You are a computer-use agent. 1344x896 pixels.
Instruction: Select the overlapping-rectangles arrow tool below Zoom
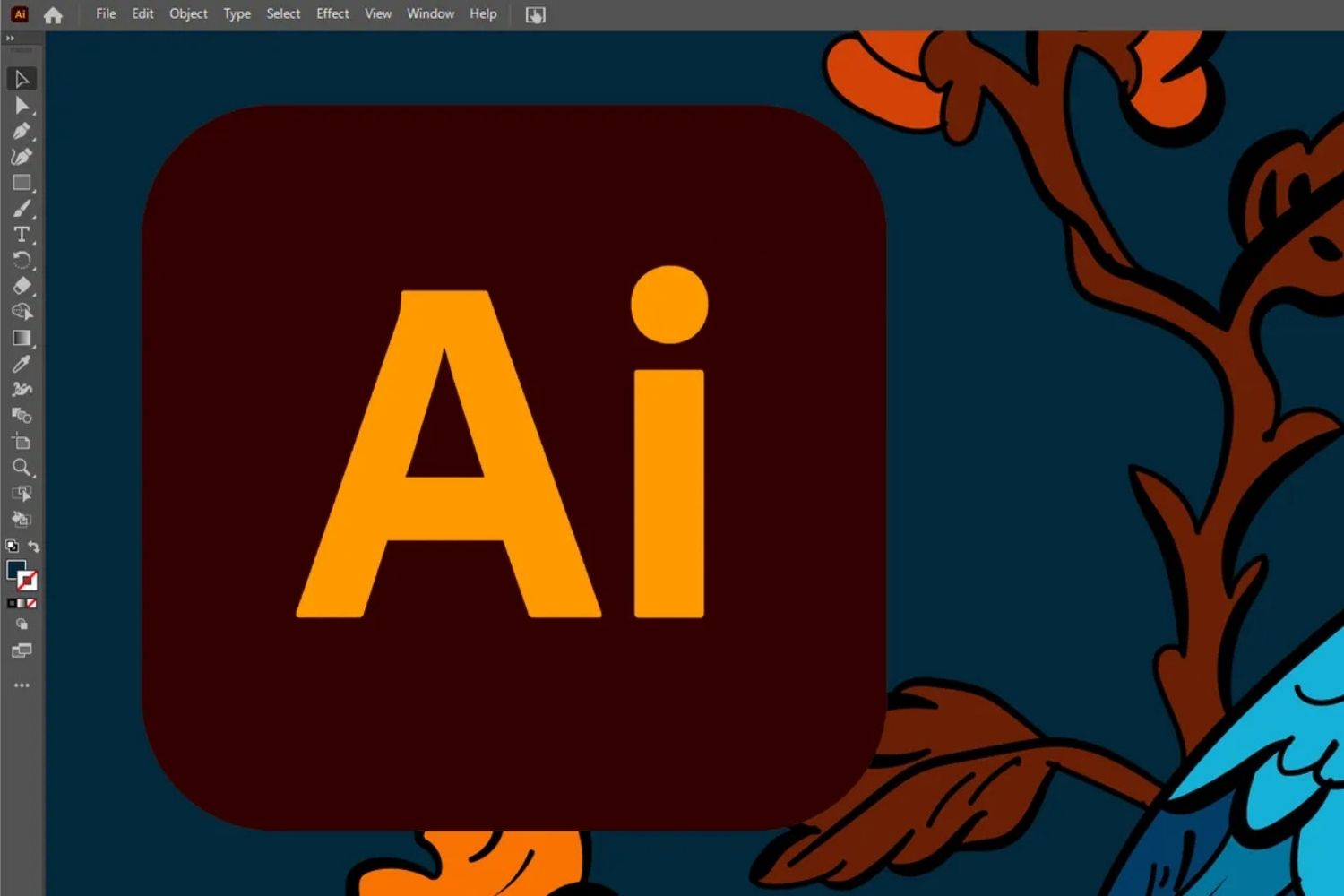[22, 494]
